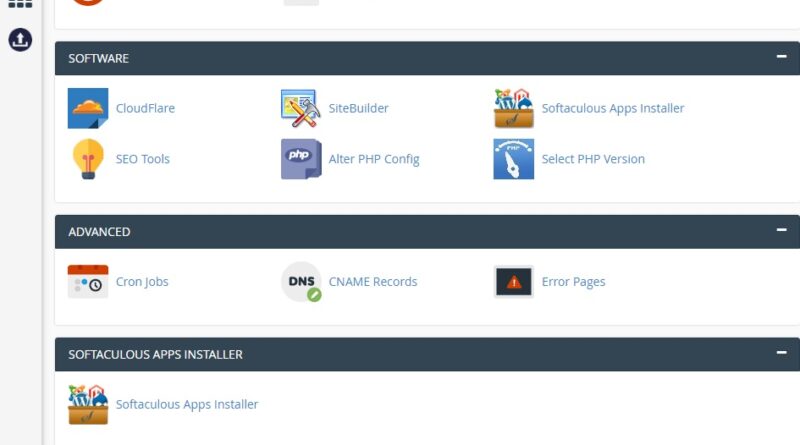Collapse the Software section
800x445 pixels.
pos(781,57)
